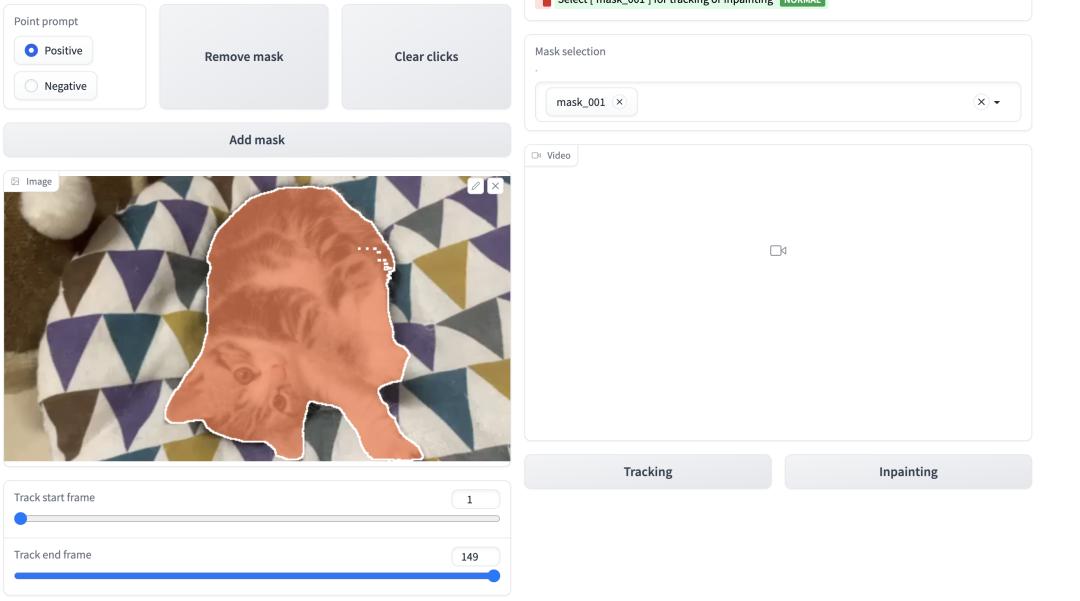1080x601 pixels.
Task: Click the pencil edit icon on the image viewer
Action: [x=477, y=185]
